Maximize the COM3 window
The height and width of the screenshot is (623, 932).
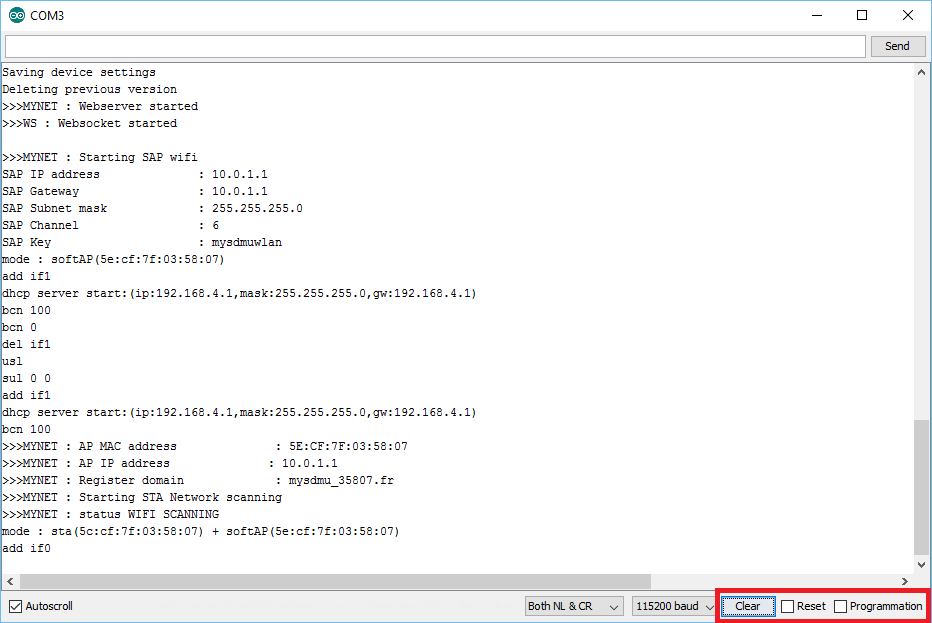tap(862, 15)
